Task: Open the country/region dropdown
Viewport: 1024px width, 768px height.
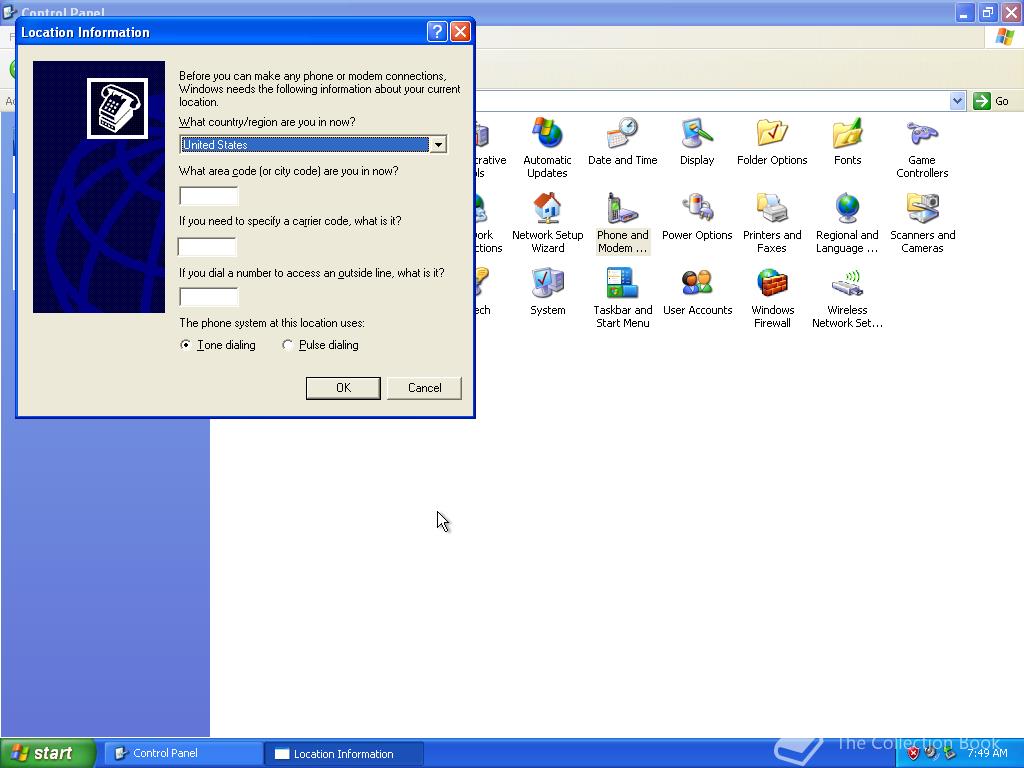Action: [438, 144]
